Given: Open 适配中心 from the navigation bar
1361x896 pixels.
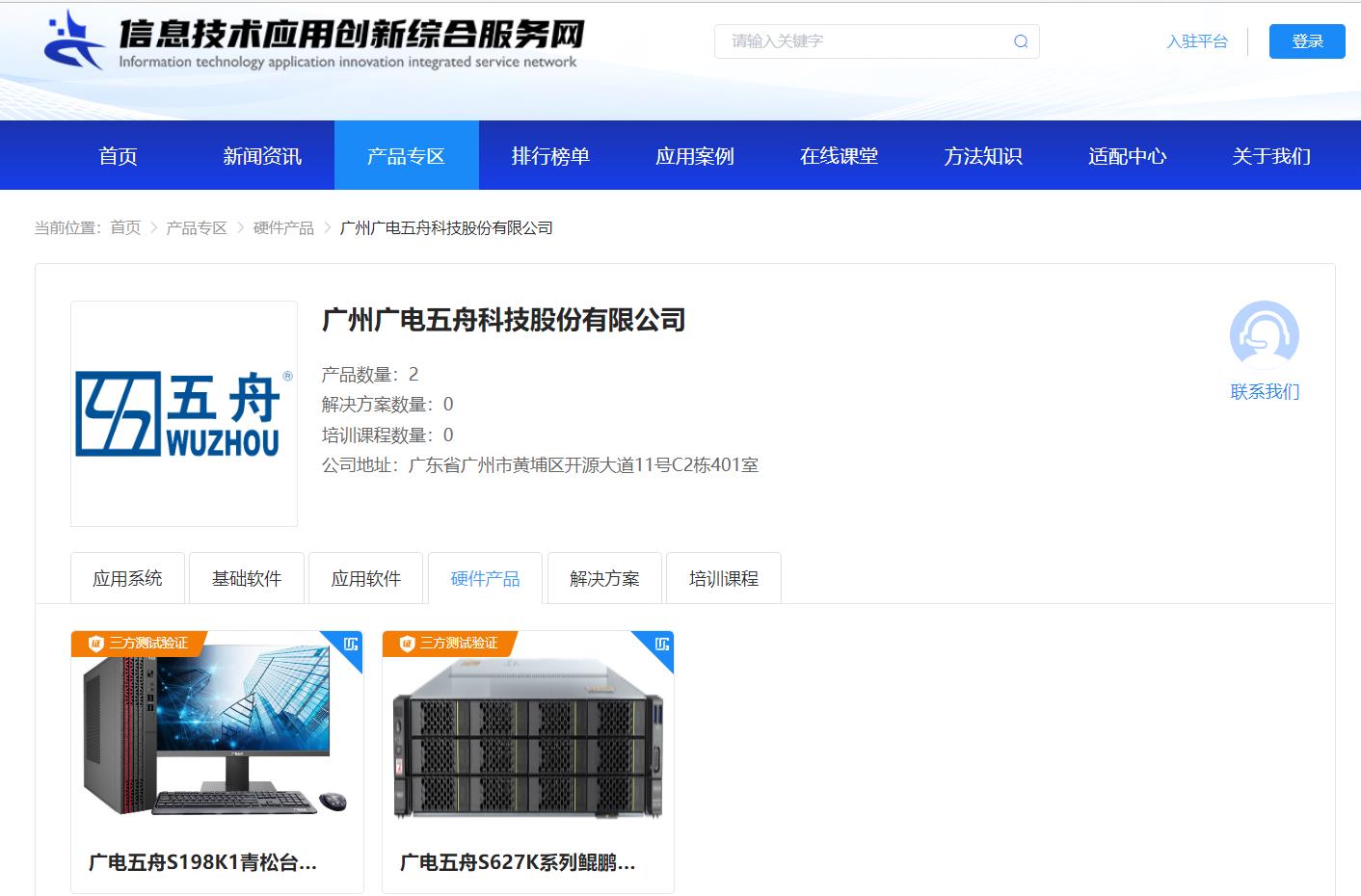Looking at the screenshot, I should 1127,156.
